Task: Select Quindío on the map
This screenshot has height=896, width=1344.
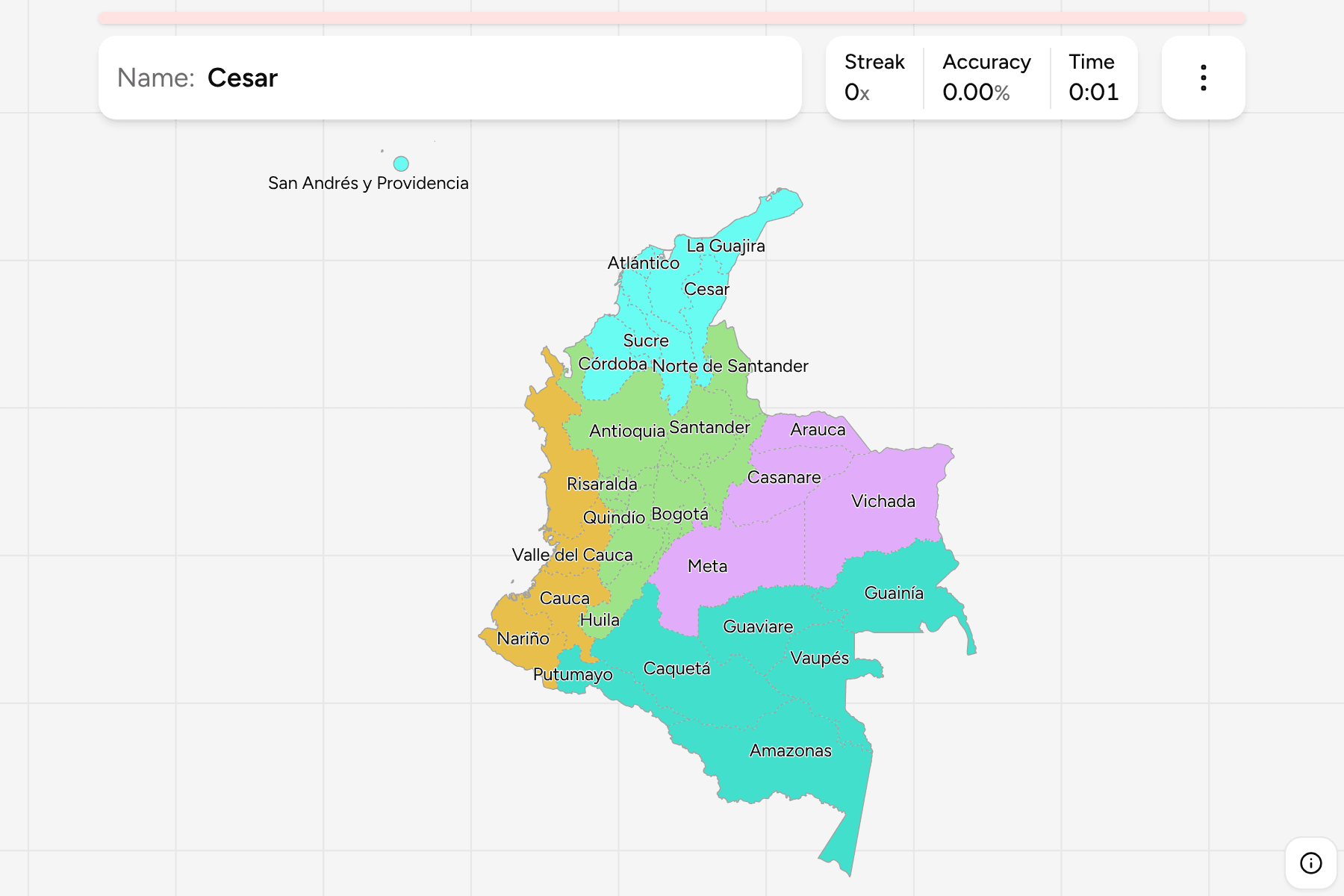Action: 614,517
